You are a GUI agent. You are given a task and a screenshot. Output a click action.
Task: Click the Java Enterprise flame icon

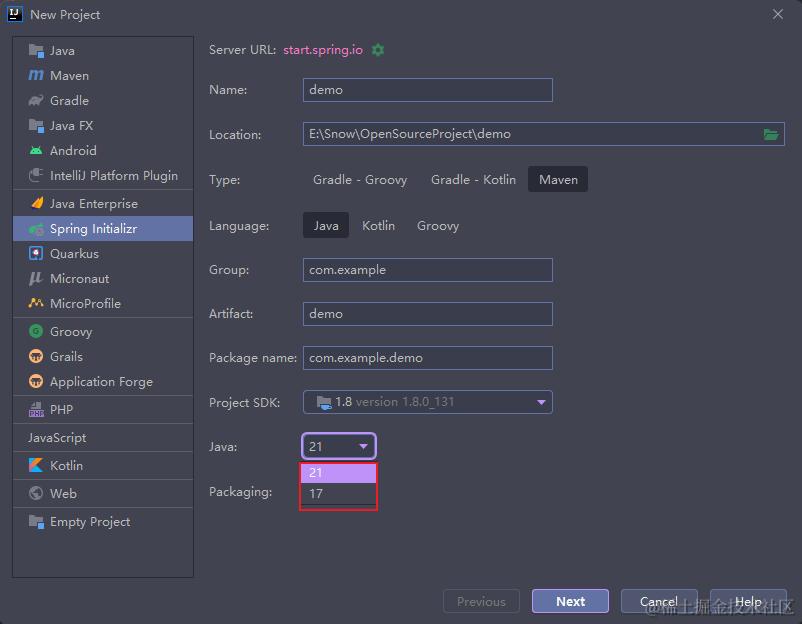[37, 203]
